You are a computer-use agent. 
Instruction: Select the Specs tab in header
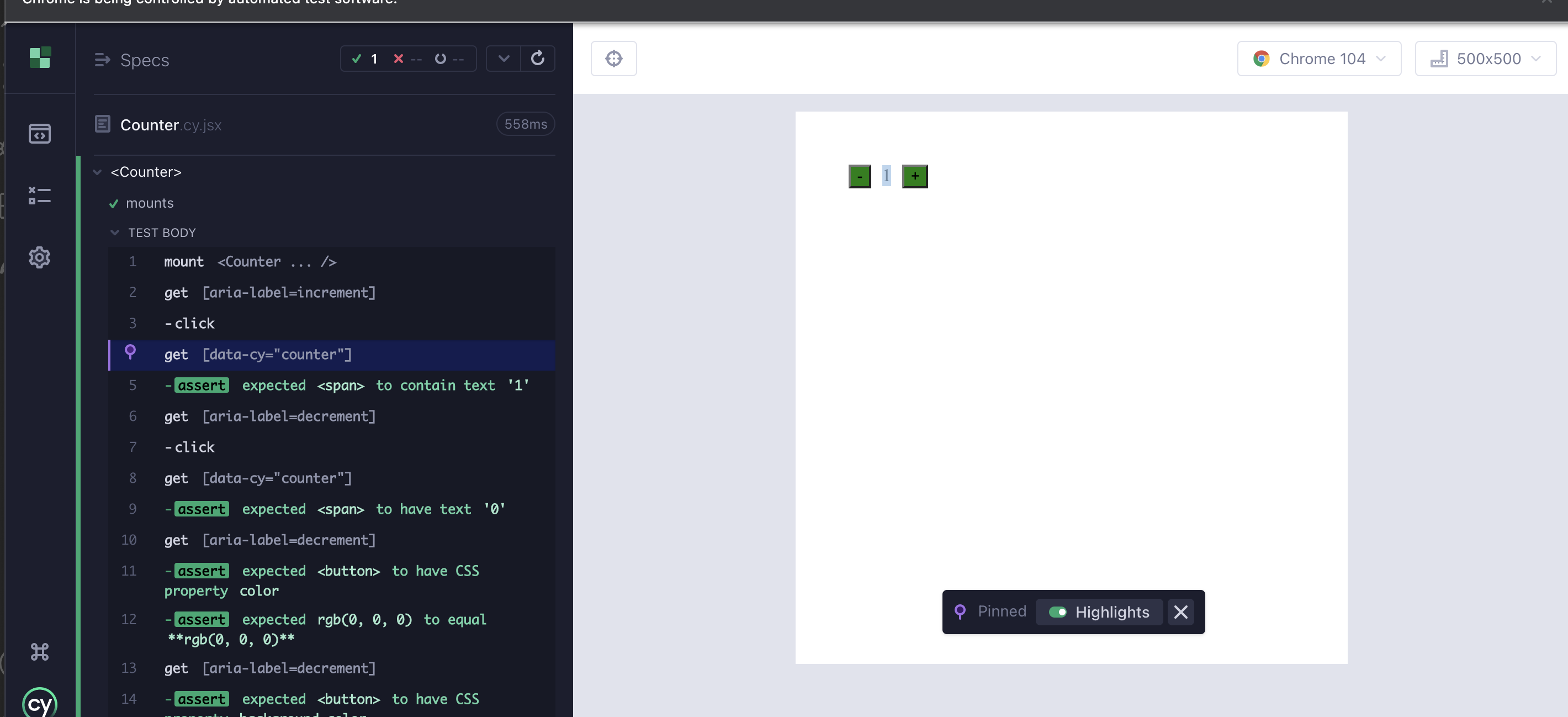coord(144,58)
